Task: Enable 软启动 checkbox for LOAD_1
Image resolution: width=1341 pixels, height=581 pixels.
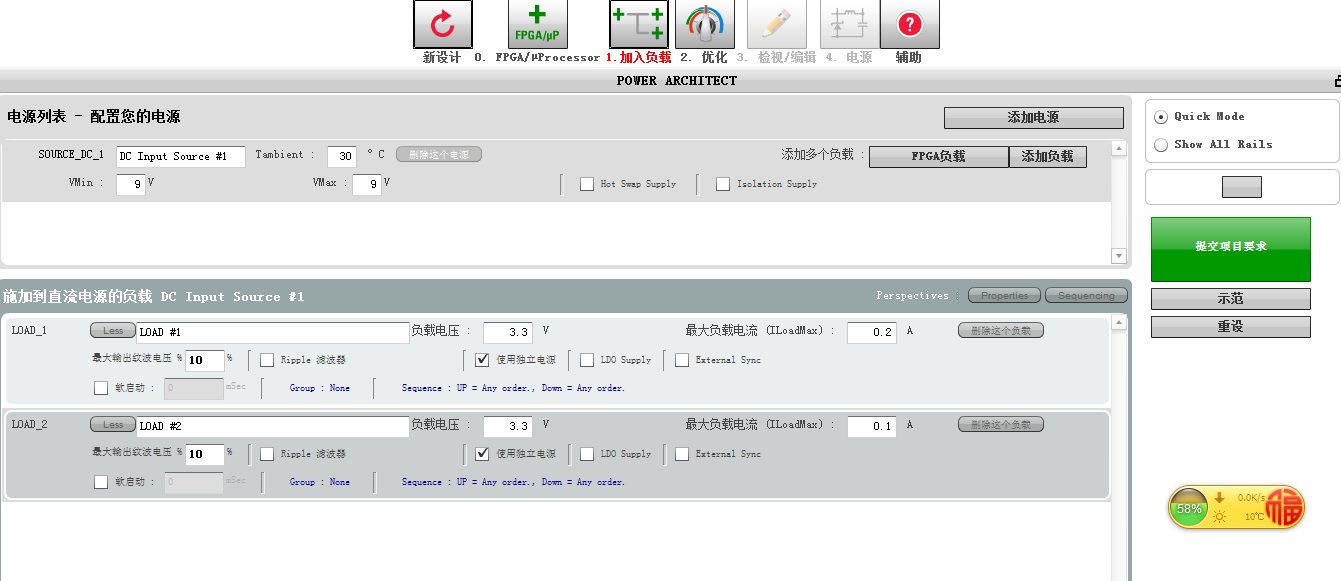Action: [x=101, y=388]
